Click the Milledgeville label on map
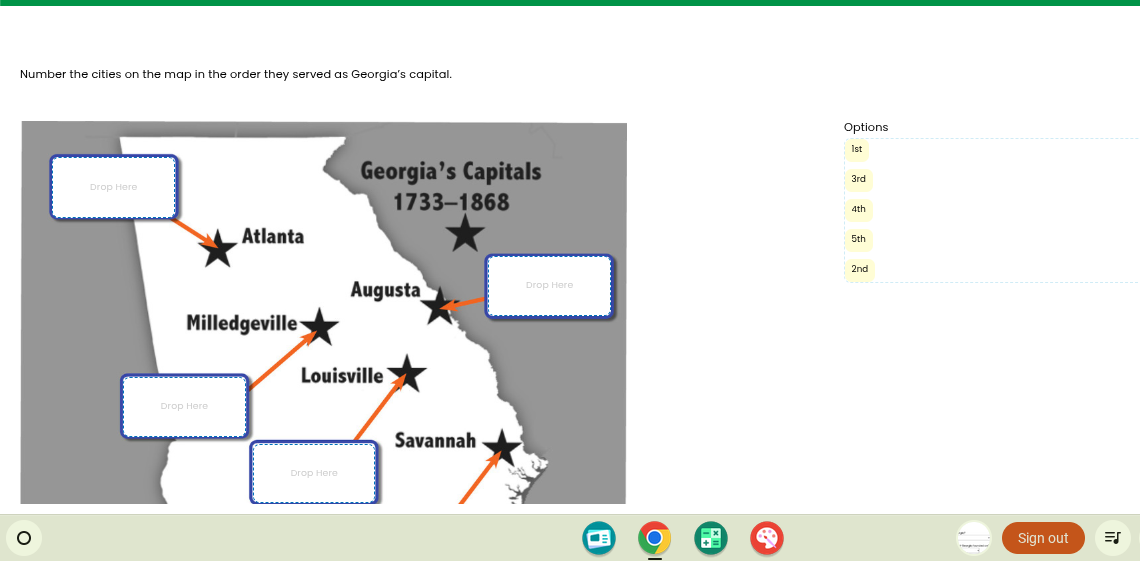 coord(241,323)
